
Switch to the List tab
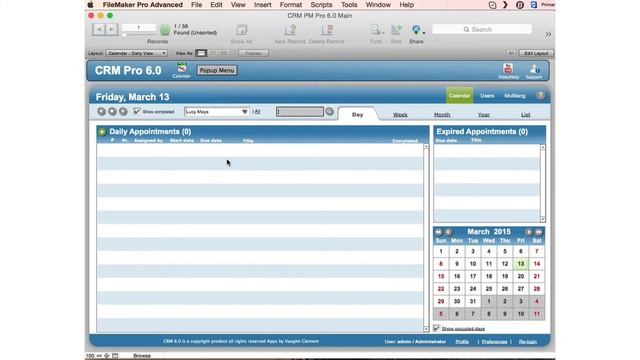pos(526,115)
